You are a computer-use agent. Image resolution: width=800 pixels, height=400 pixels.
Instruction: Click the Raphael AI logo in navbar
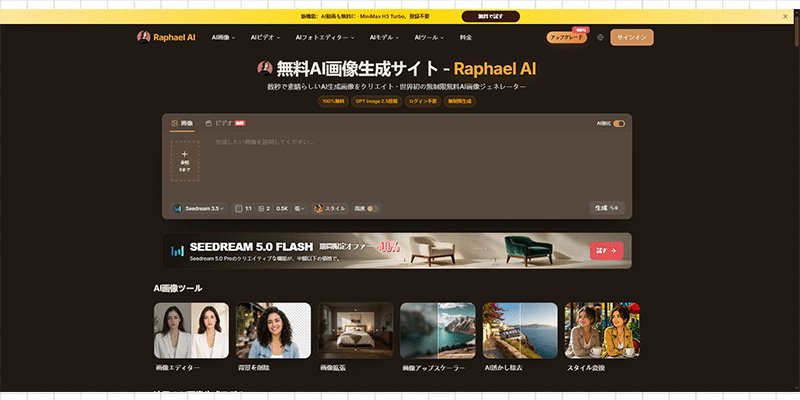166,37
